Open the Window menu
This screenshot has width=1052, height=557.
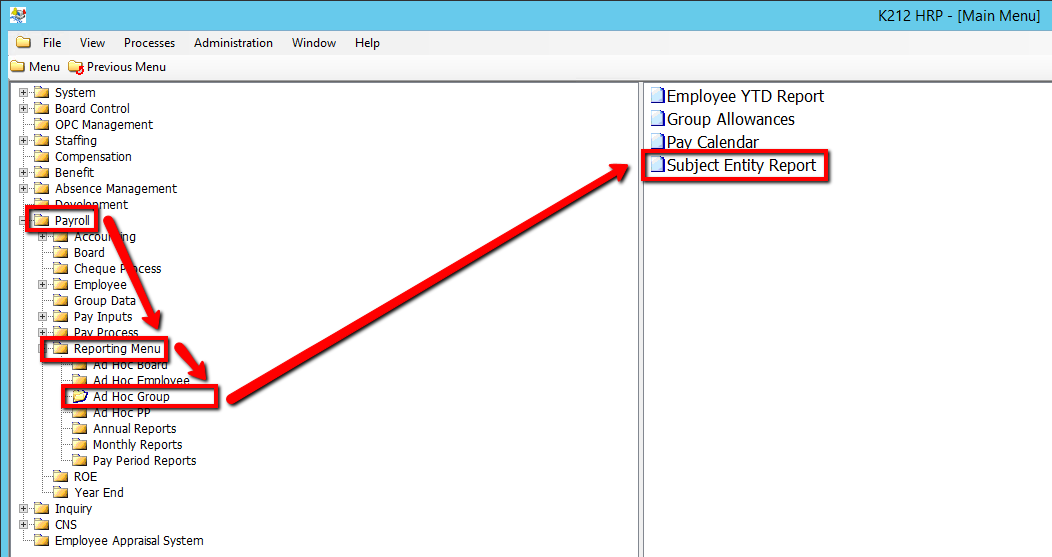(x=314, y=43)
